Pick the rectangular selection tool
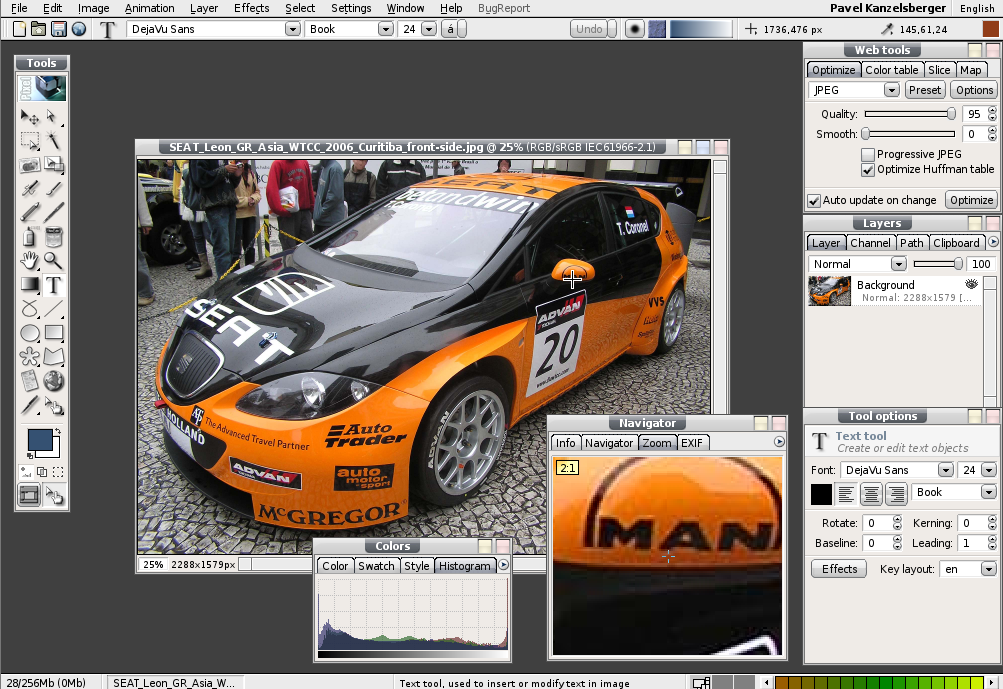The image size is (1003, 689). (29, 140)
